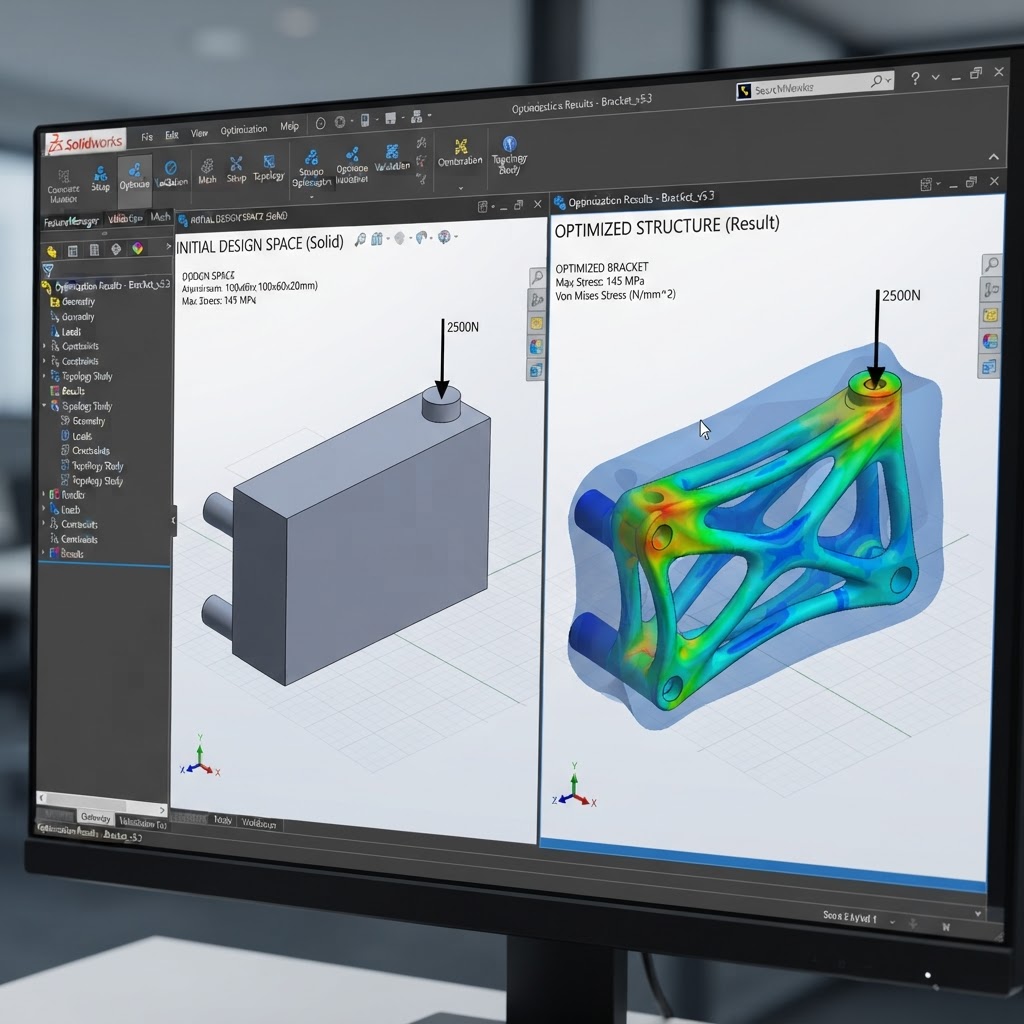Open the Edit menu

coord(172,135)
